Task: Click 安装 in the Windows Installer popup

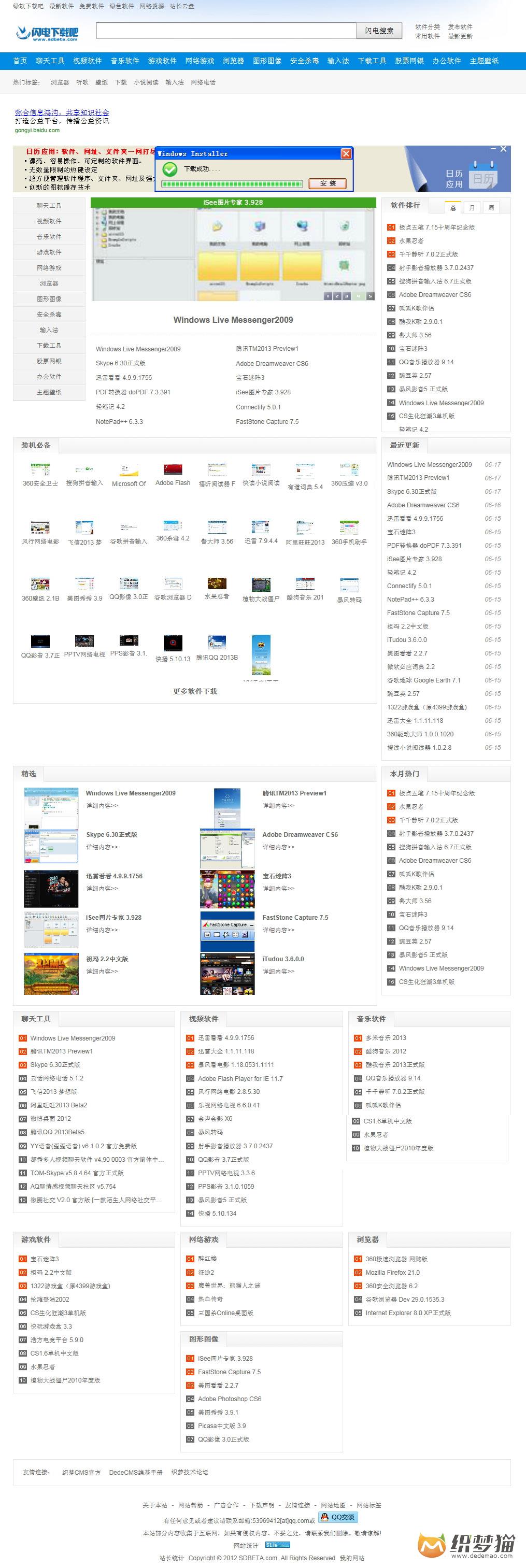Action: (x=328, y=183)
